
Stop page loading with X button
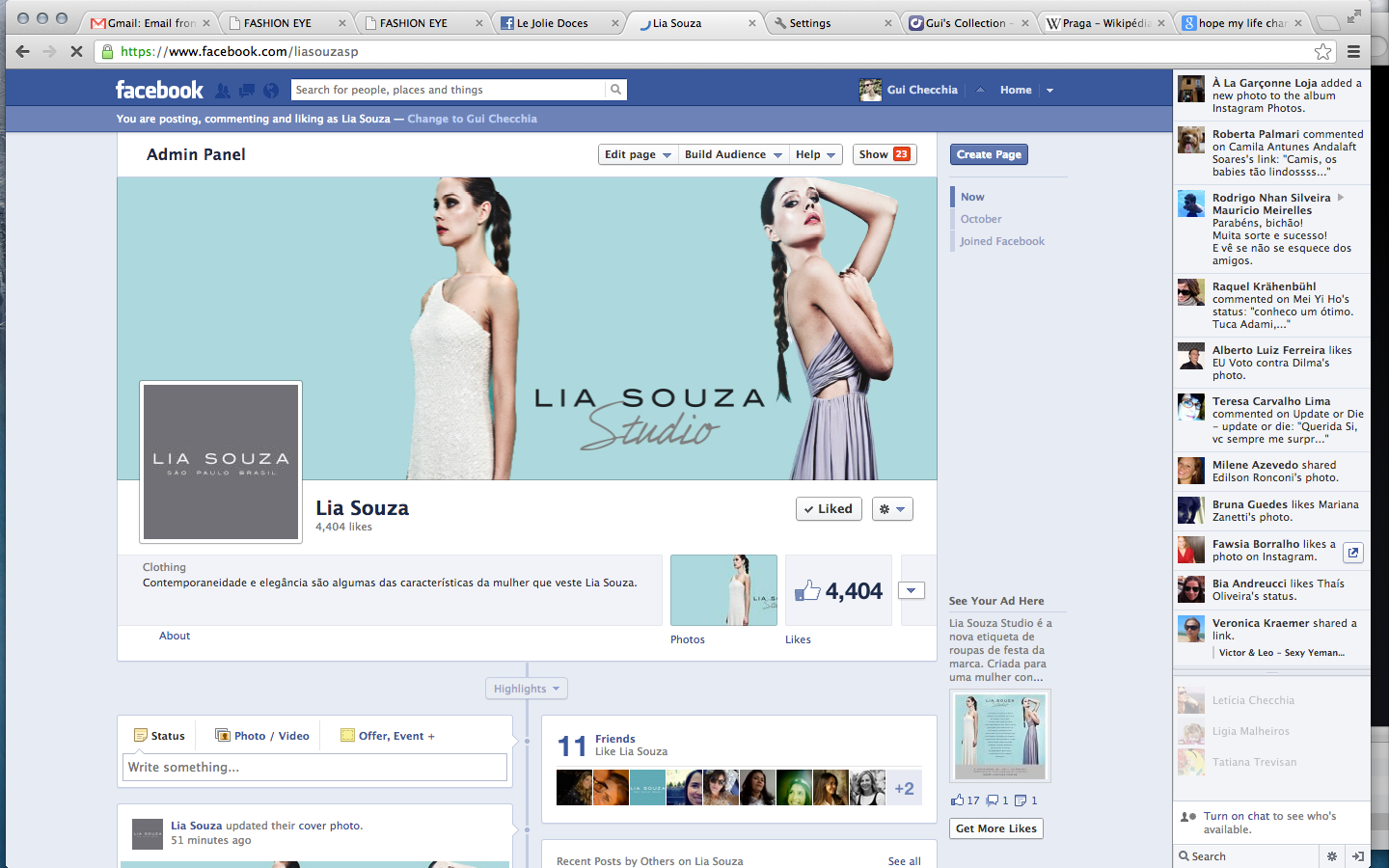76,51
